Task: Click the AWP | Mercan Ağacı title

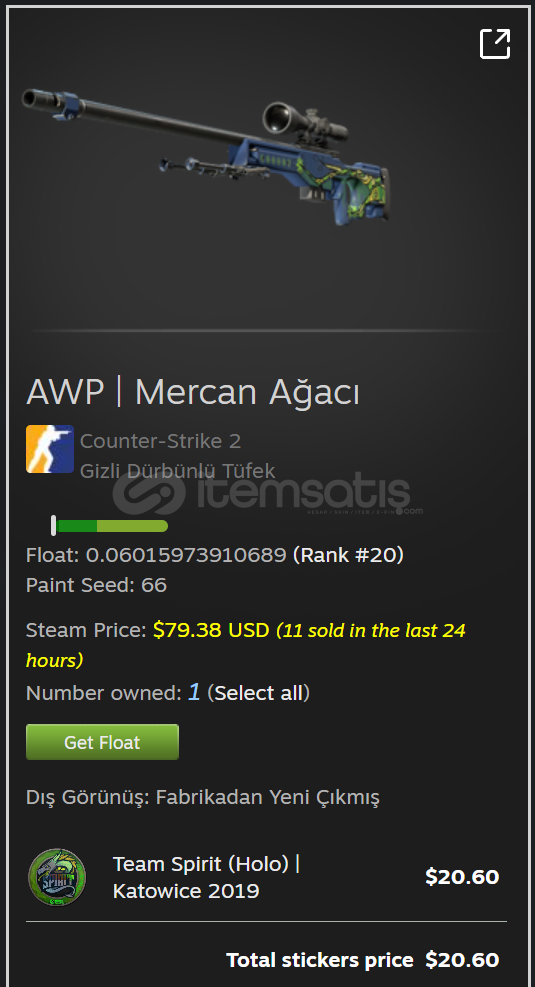Action: click(x=193, y=392)
